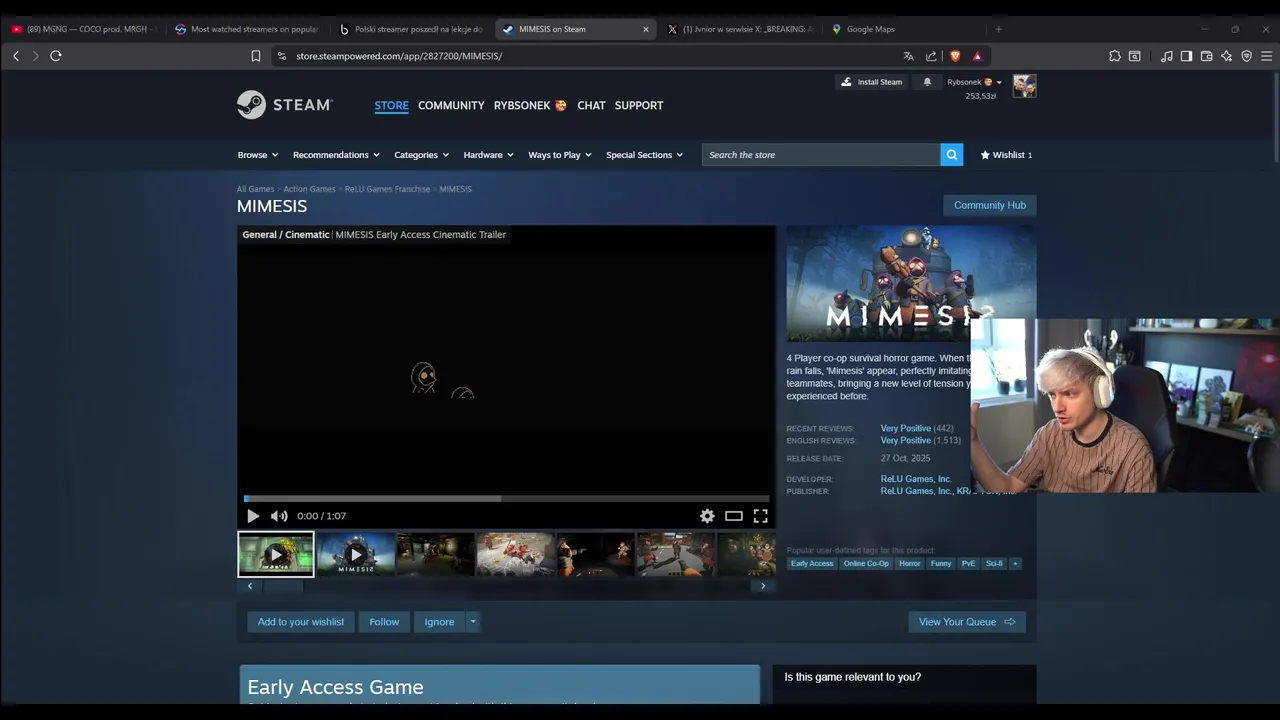The width and height of the screenshot is (1280, 720).
Task: Expand the Categories dropdown
Action: point(421,155)
